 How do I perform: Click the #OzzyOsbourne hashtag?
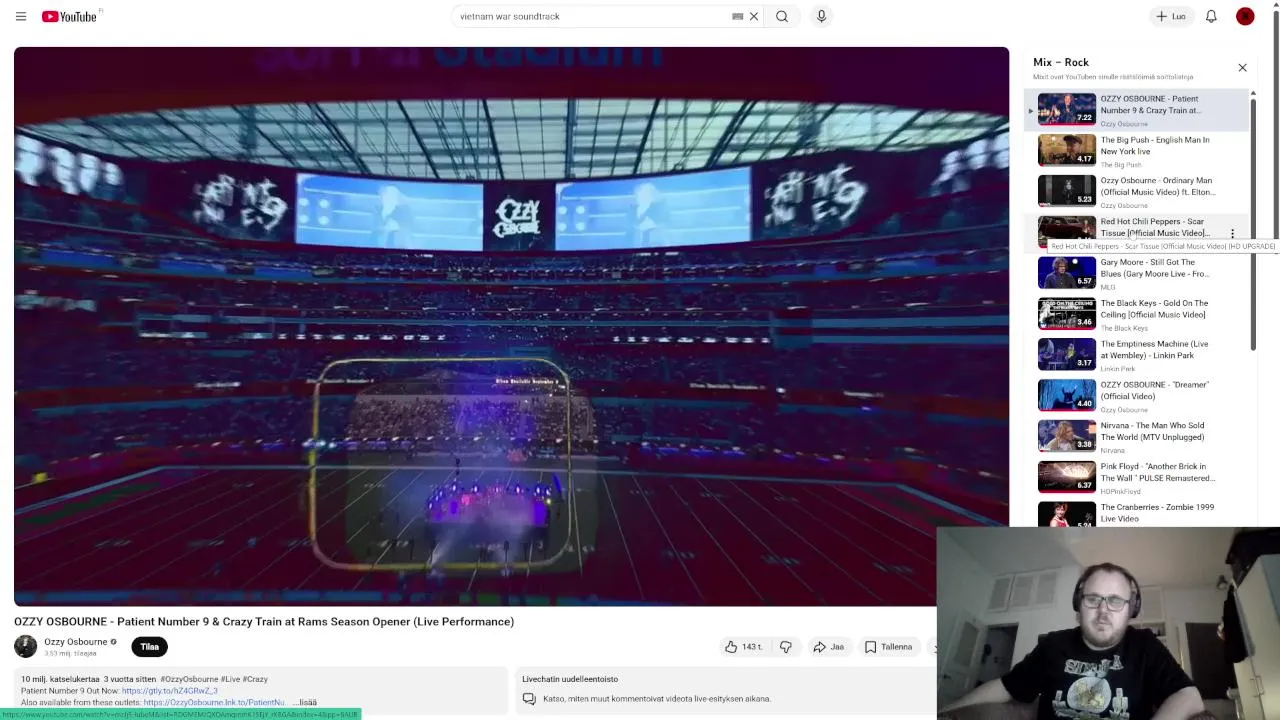click(x=188, y=679)
